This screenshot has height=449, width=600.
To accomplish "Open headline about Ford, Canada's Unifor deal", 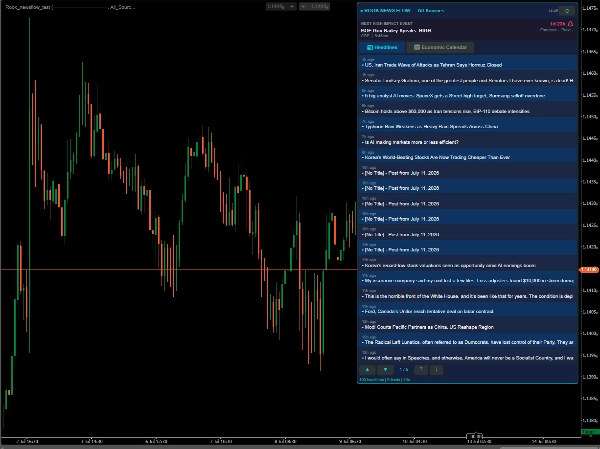I will pyautogui.click(x=468, y=310).
